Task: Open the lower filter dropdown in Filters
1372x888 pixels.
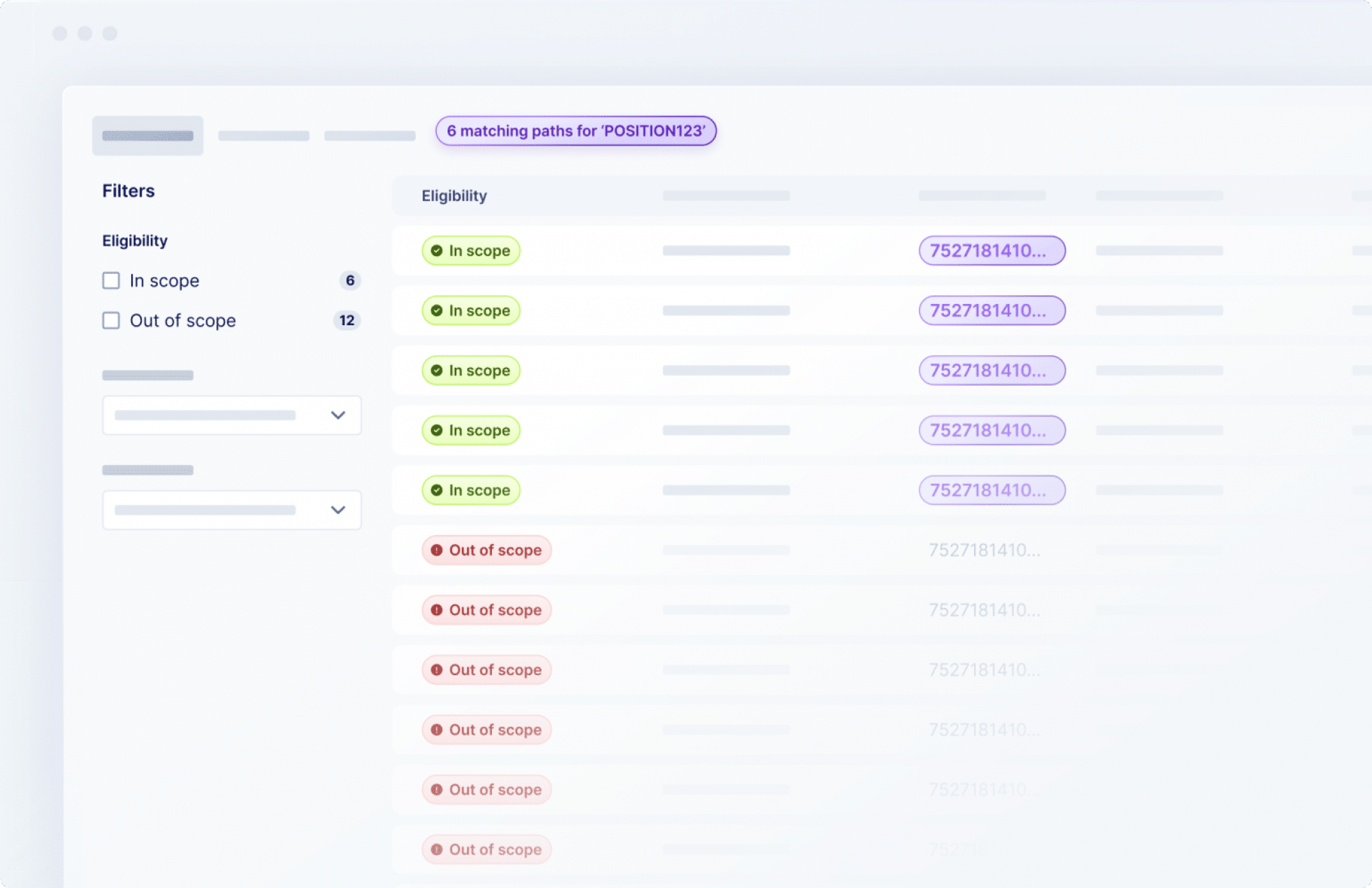Action: (232, 510)
